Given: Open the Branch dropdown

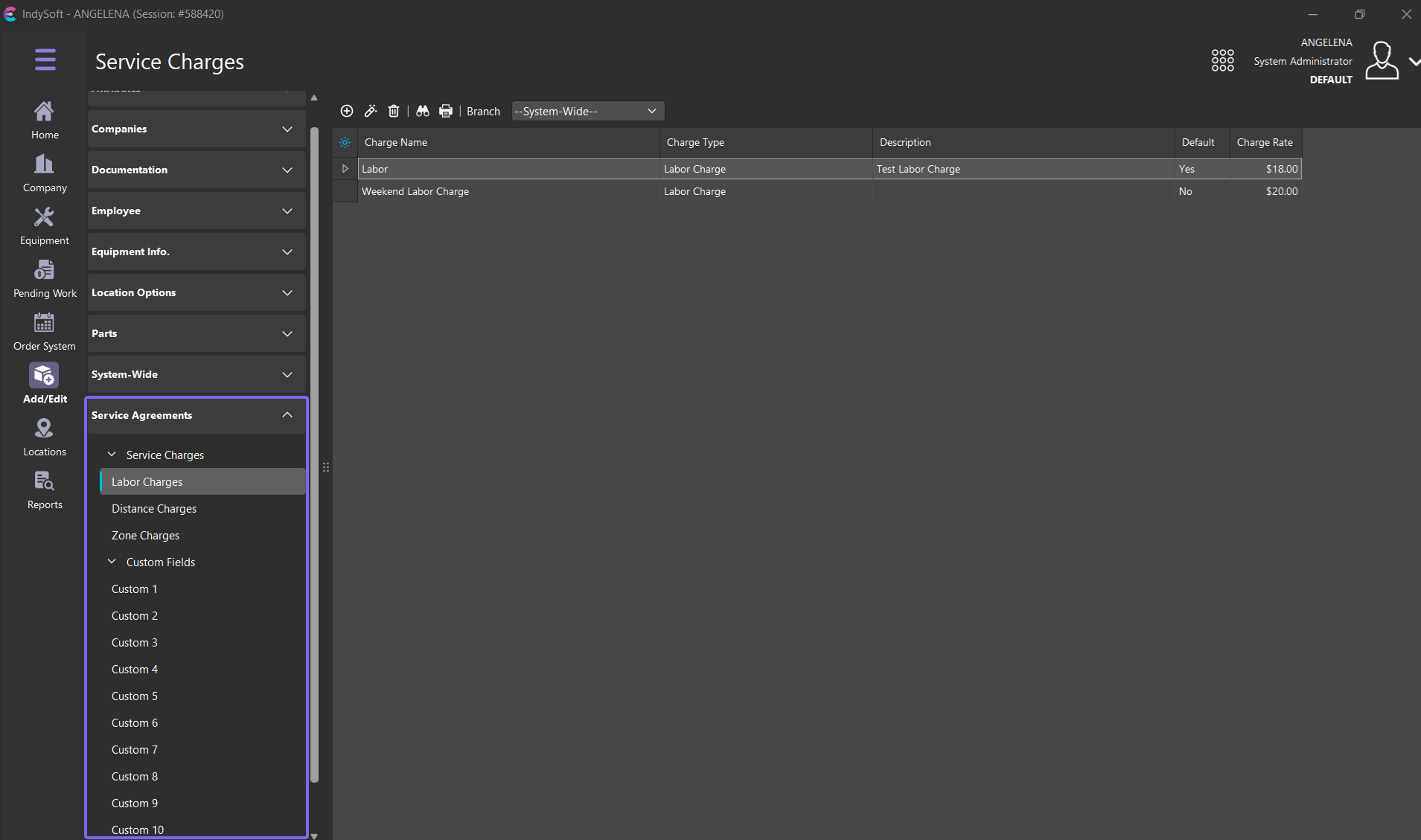Looking at the screenshot, I should click(587, 111).
